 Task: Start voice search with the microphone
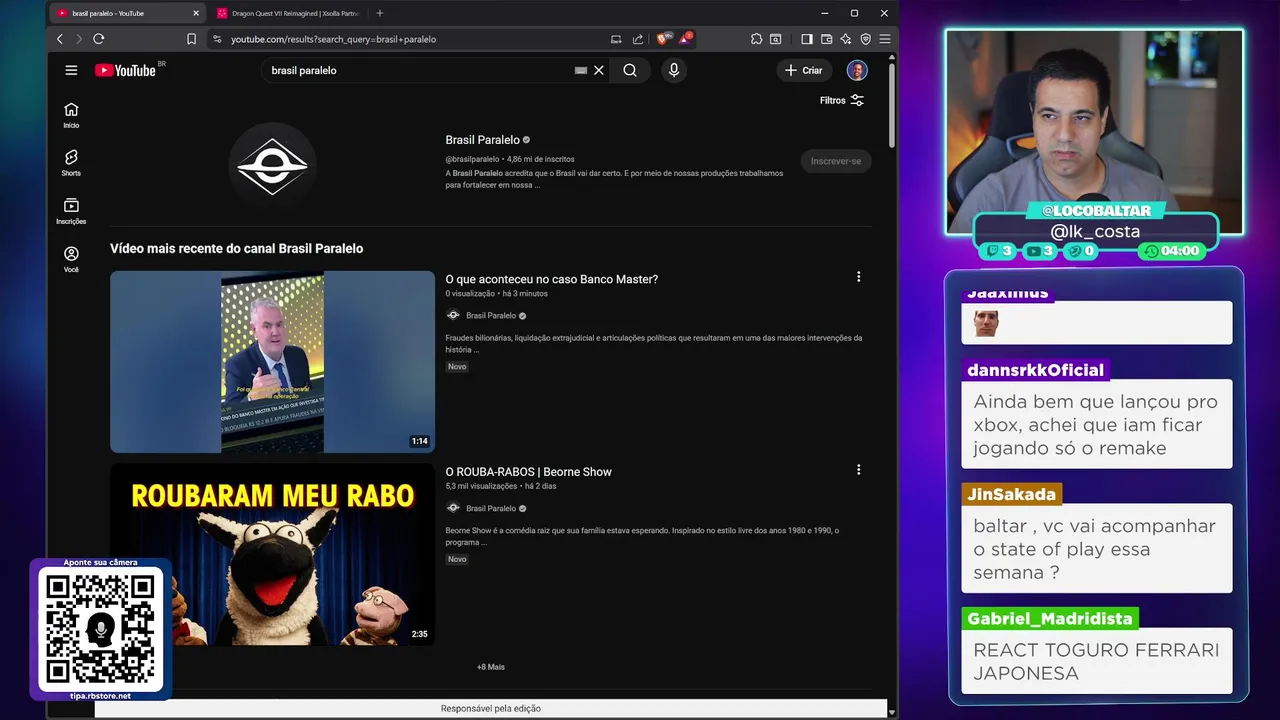(674, 70)
